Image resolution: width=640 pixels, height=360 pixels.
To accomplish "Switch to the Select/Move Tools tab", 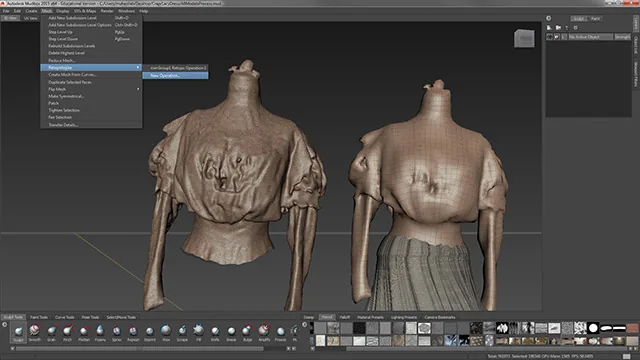I will (121, 317).
